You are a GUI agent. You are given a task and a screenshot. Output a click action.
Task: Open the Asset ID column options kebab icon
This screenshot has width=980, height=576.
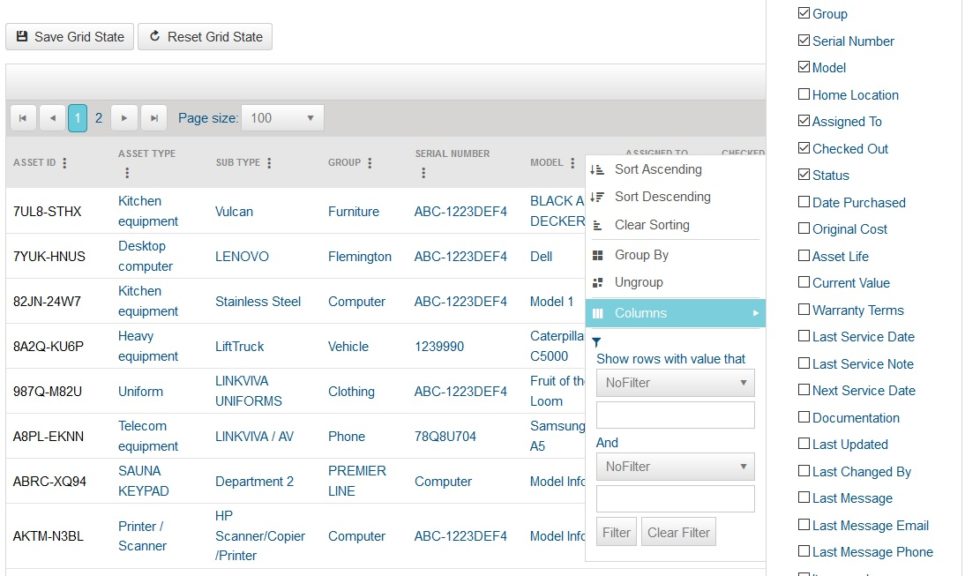point(63,162)
